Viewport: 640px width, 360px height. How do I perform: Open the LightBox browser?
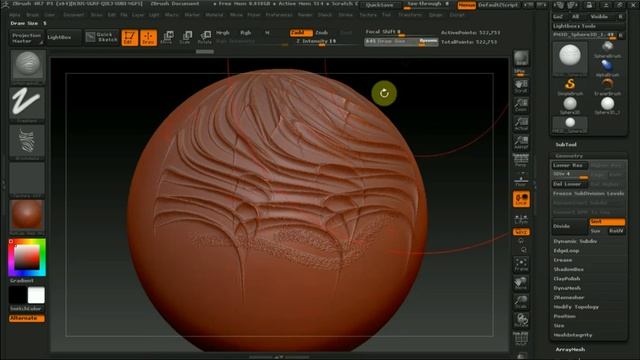point(64,38)
